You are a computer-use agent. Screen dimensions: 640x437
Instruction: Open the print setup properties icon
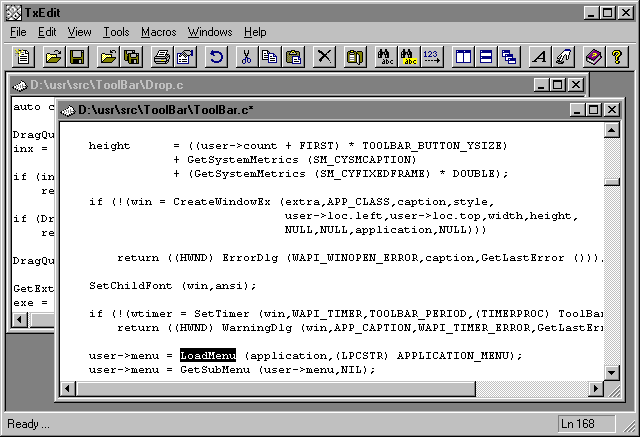[x=185, y=57]
